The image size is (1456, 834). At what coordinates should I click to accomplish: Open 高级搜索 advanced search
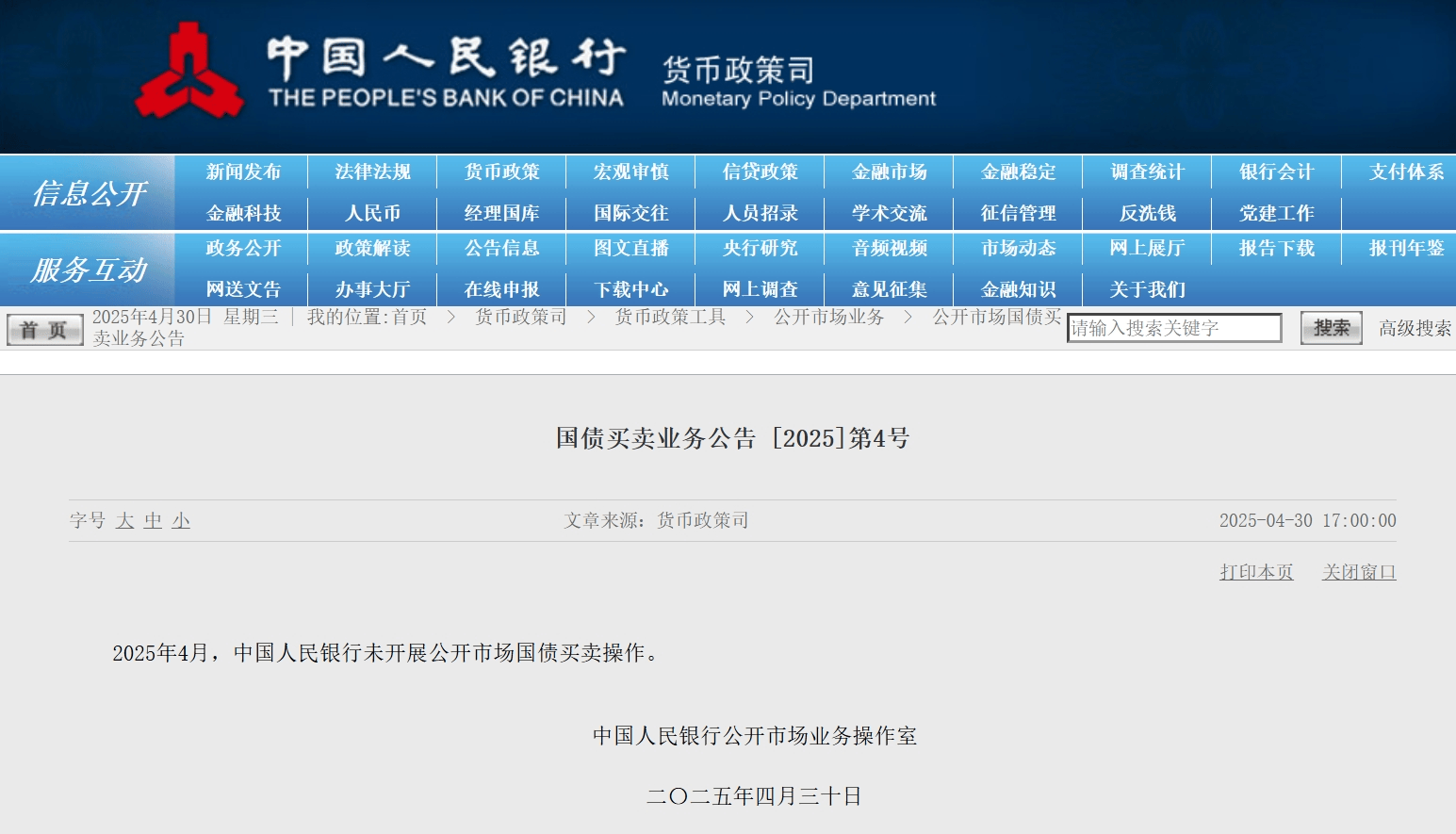[1415, 328]
